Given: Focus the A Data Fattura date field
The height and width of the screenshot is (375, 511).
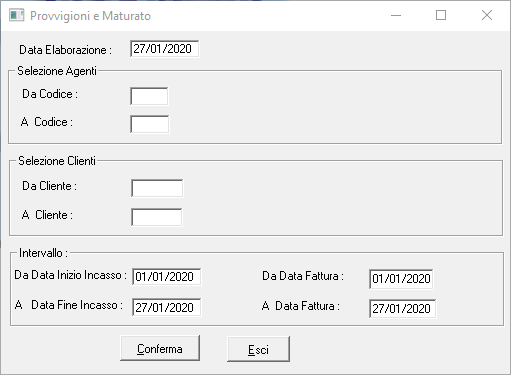Looking at the screenshot, I should (402, 309).
